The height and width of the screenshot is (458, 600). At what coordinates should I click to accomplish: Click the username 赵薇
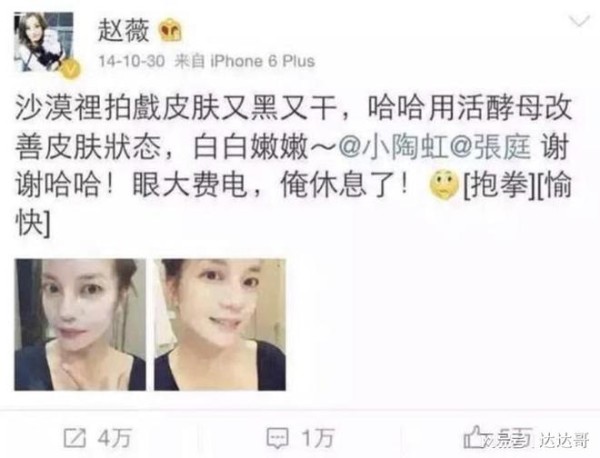[123, 31]
